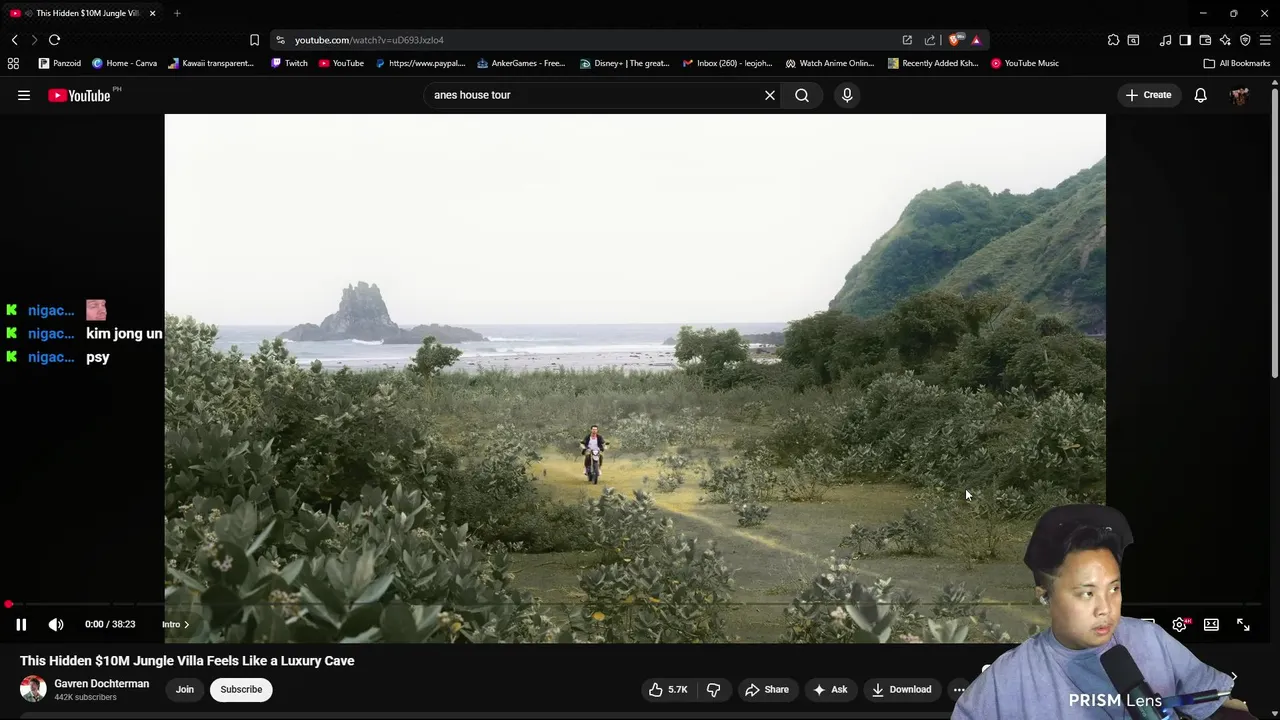Go to YouTube home via logo

point(79,95)
